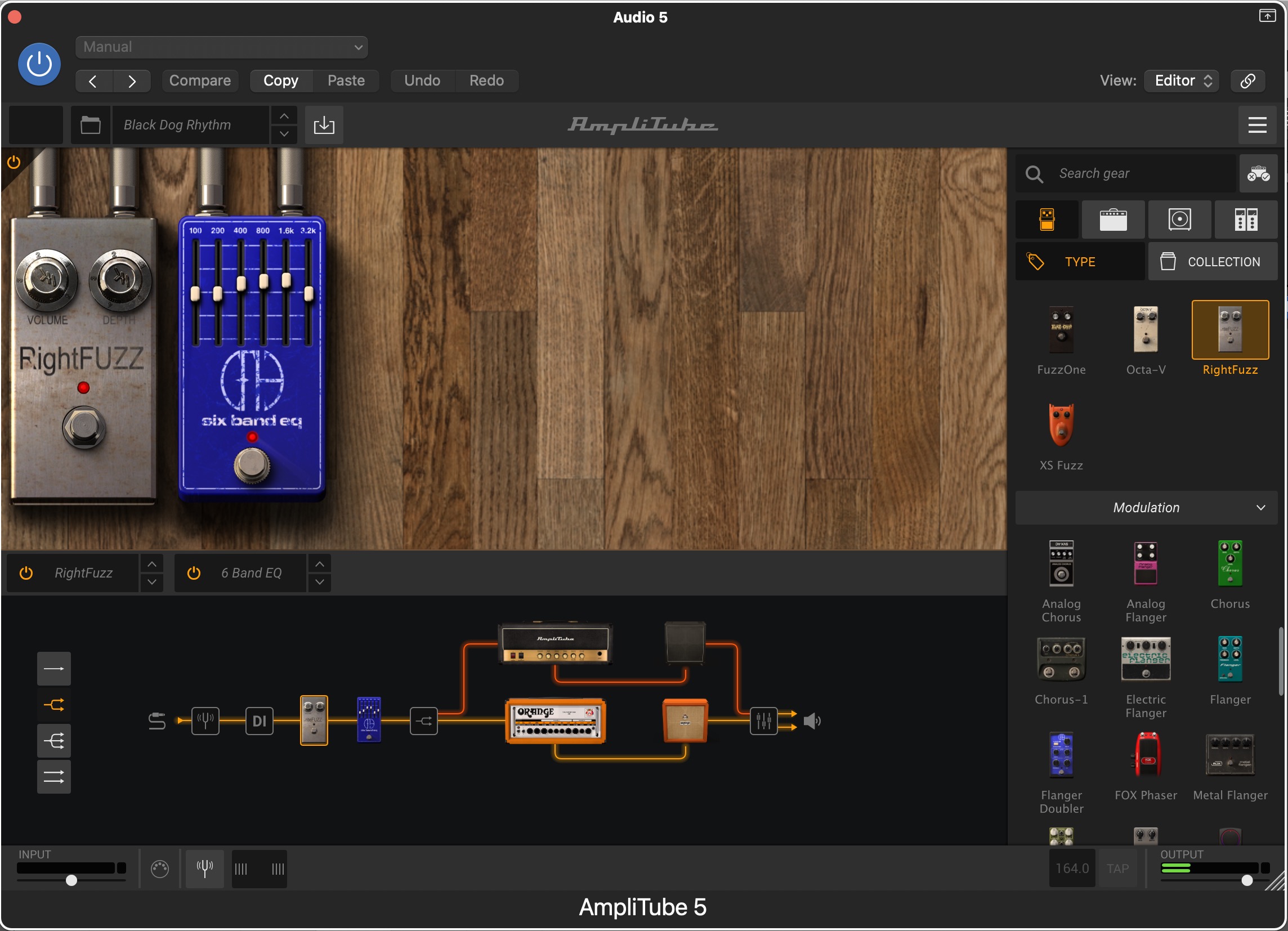Select the Flanger Doubler pedal

pos(1061,755)
